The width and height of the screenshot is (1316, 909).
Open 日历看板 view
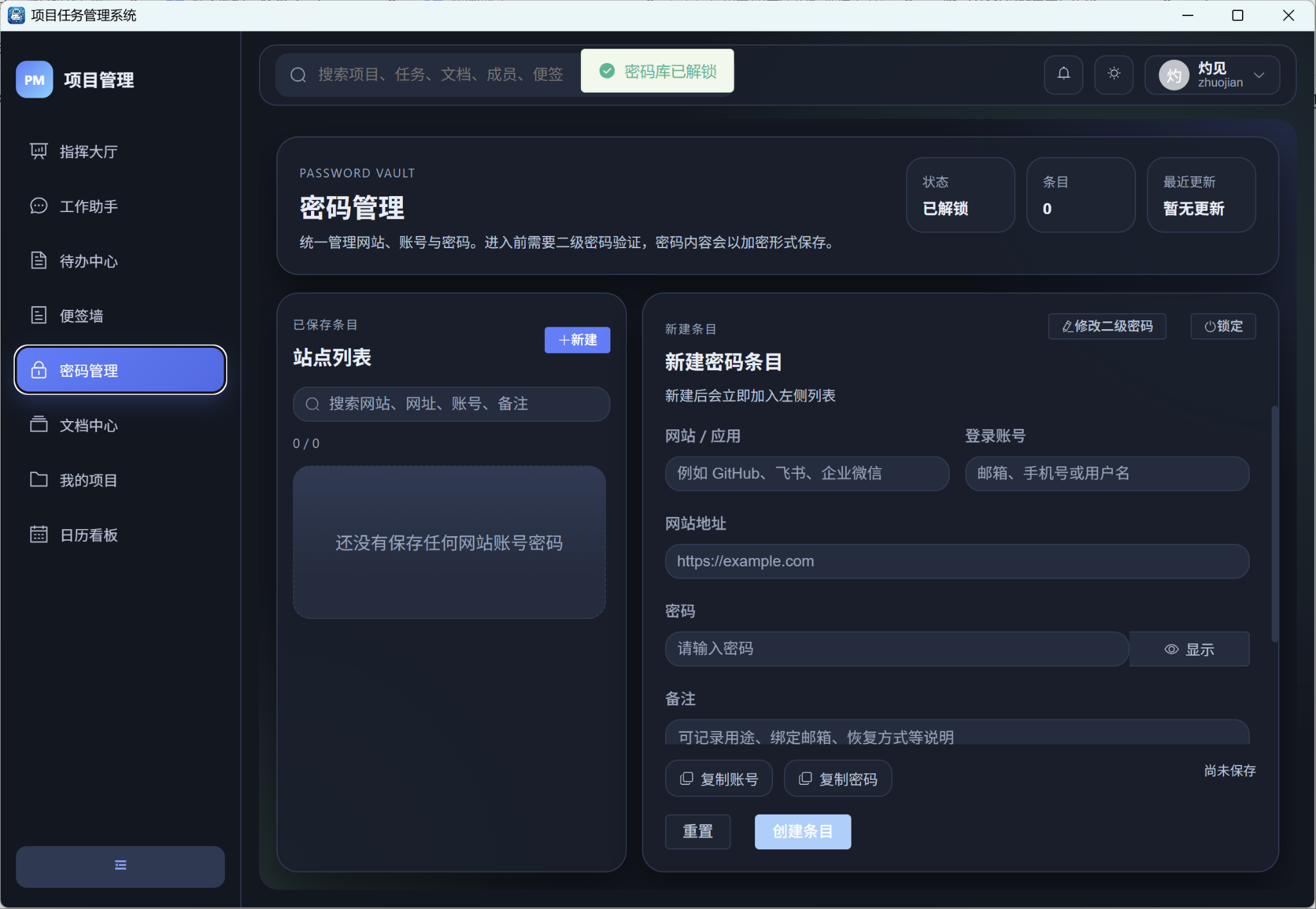point(89,534)
